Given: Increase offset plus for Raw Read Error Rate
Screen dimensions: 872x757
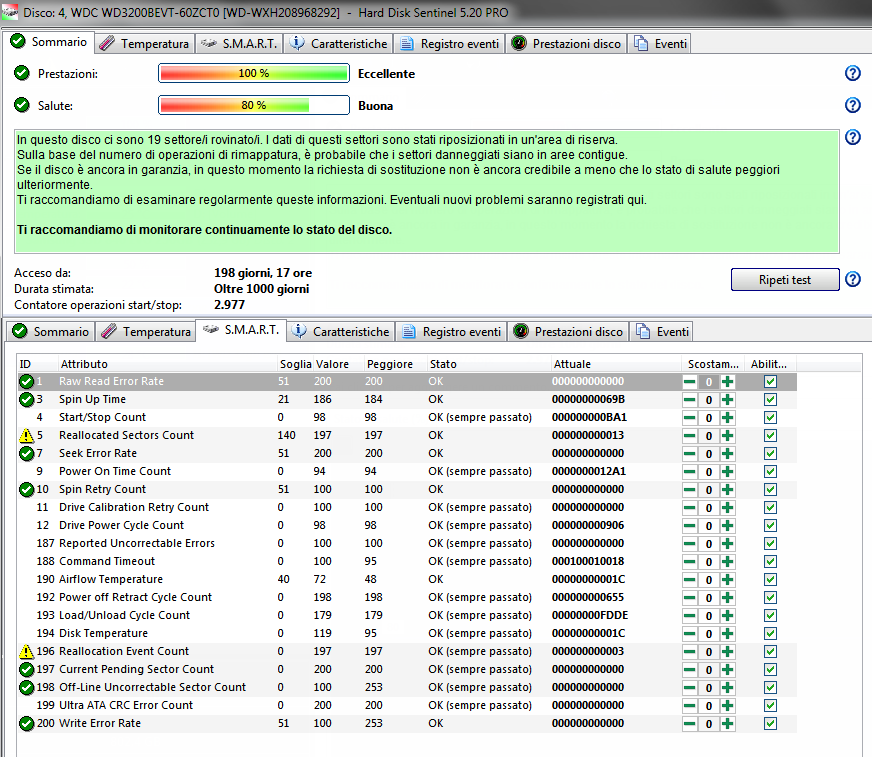Looking at the screenshot, I should 727,382.
